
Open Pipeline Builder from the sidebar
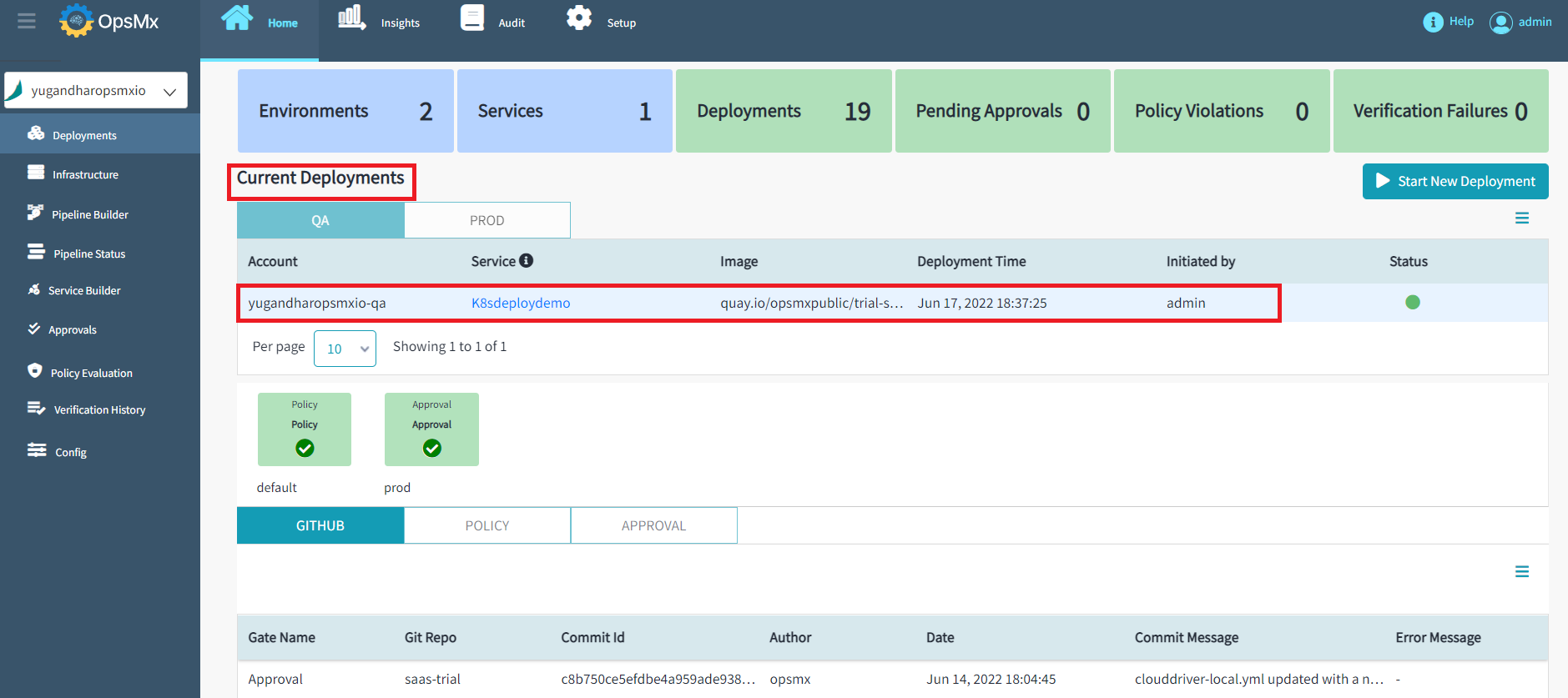point(89,214)
